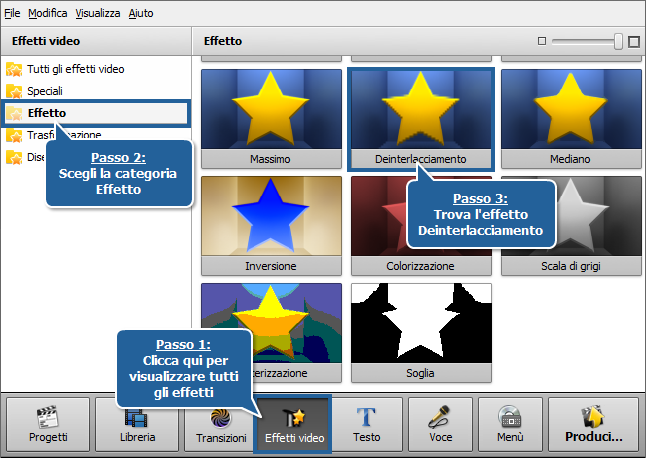
Task: Open the Visualizza menu
Action: pos(98,13)
